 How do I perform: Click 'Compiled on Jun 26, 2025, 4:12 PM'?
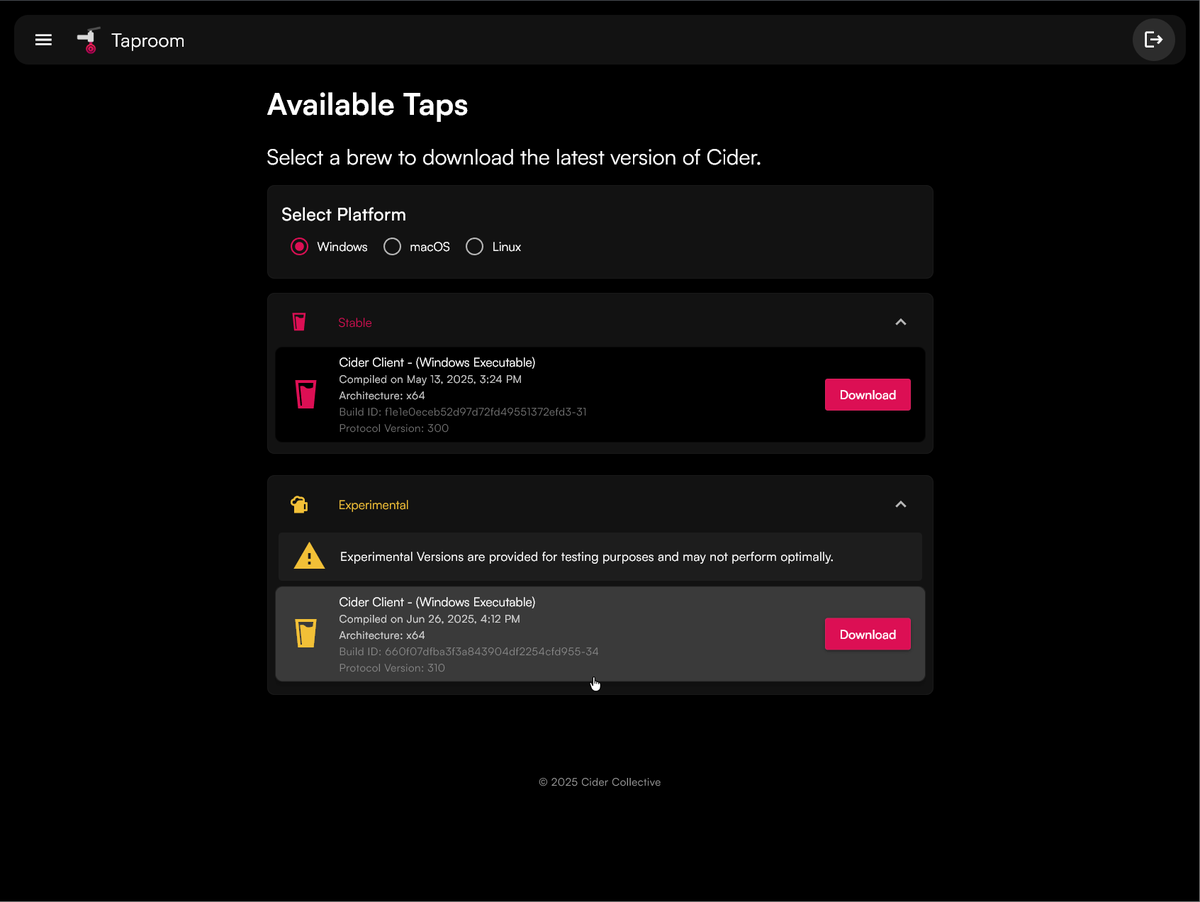tap(429, 619)
